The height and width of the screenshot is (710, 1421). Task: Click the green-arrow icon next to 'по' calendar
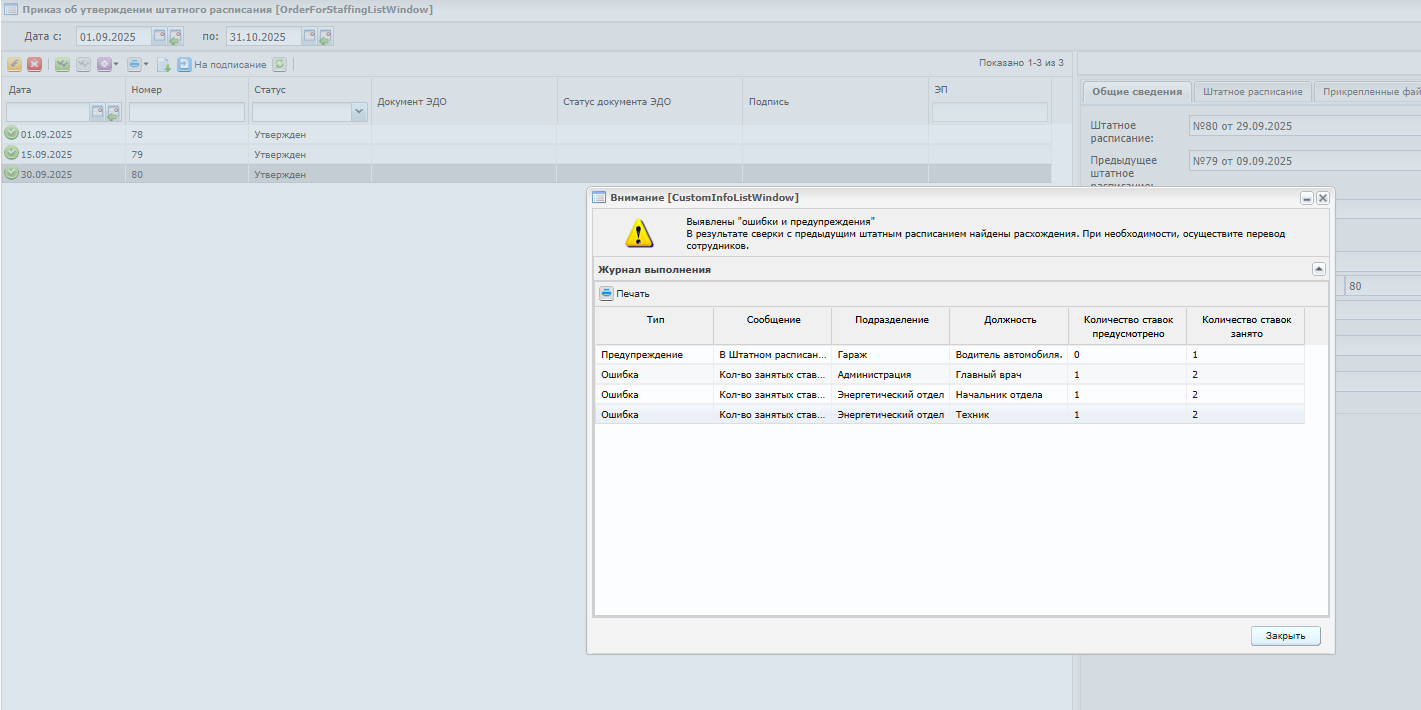(x=325, y=37)
